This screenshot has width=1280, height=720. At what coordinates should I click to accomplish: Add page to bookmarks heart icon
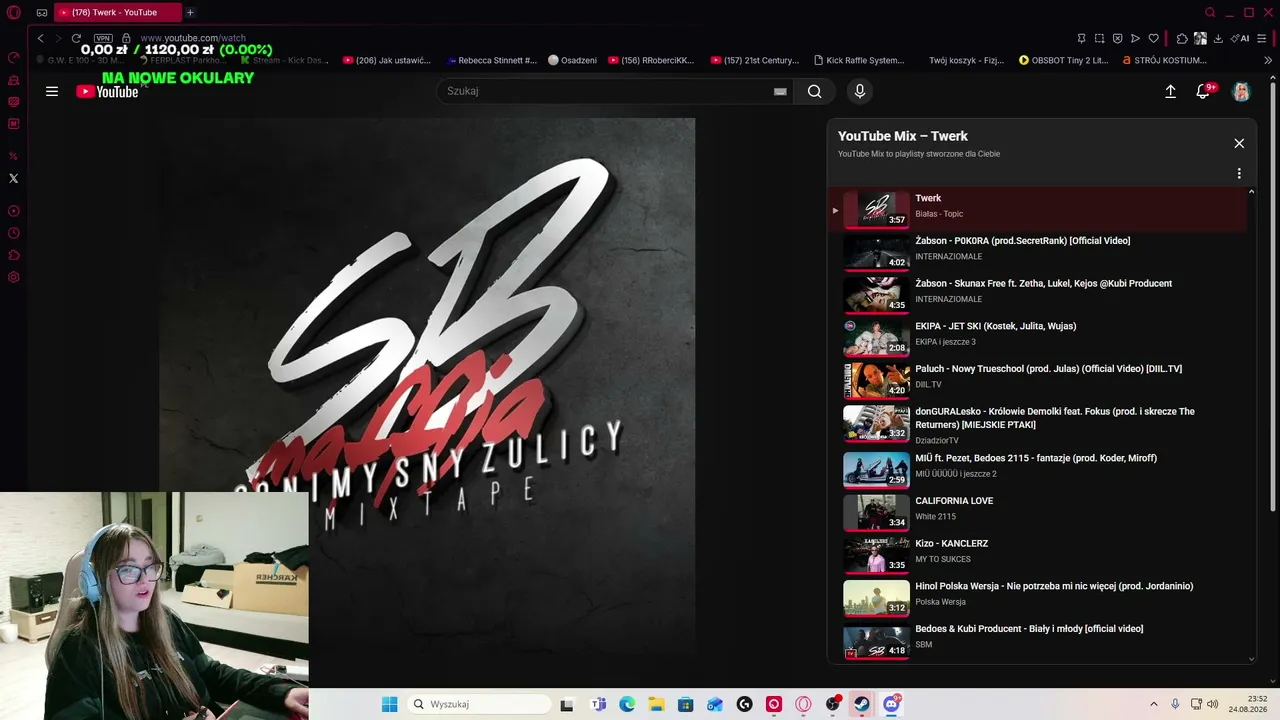[1153, 38]
